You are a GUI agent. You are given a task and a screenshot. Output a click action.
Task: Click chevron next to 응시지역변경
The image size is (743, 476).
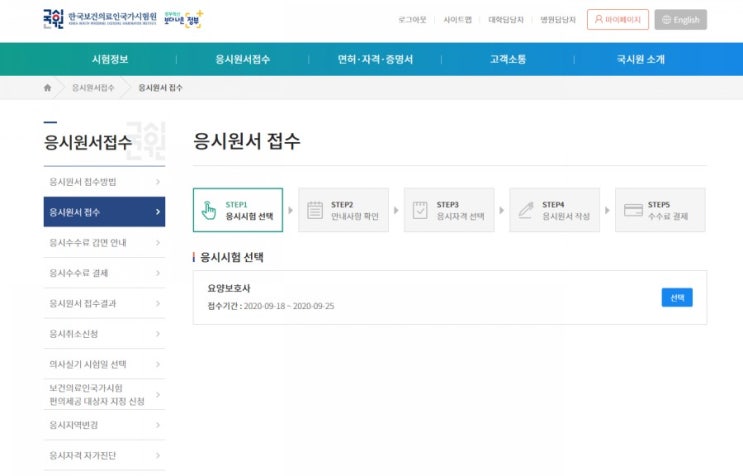click(x=158, y=425)
